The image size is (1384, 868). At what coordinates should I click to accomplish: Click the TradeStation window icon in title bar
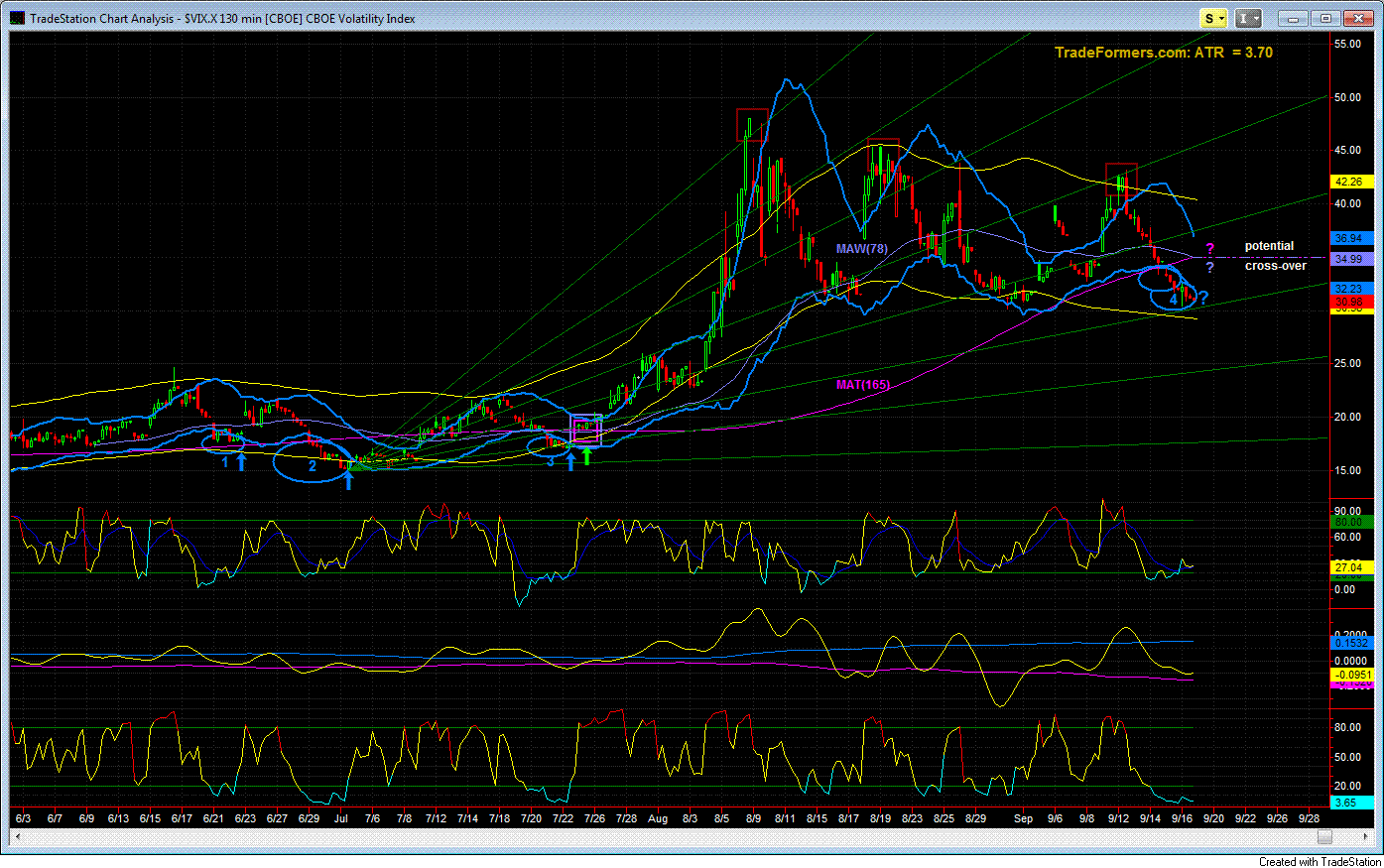(18, 18)
